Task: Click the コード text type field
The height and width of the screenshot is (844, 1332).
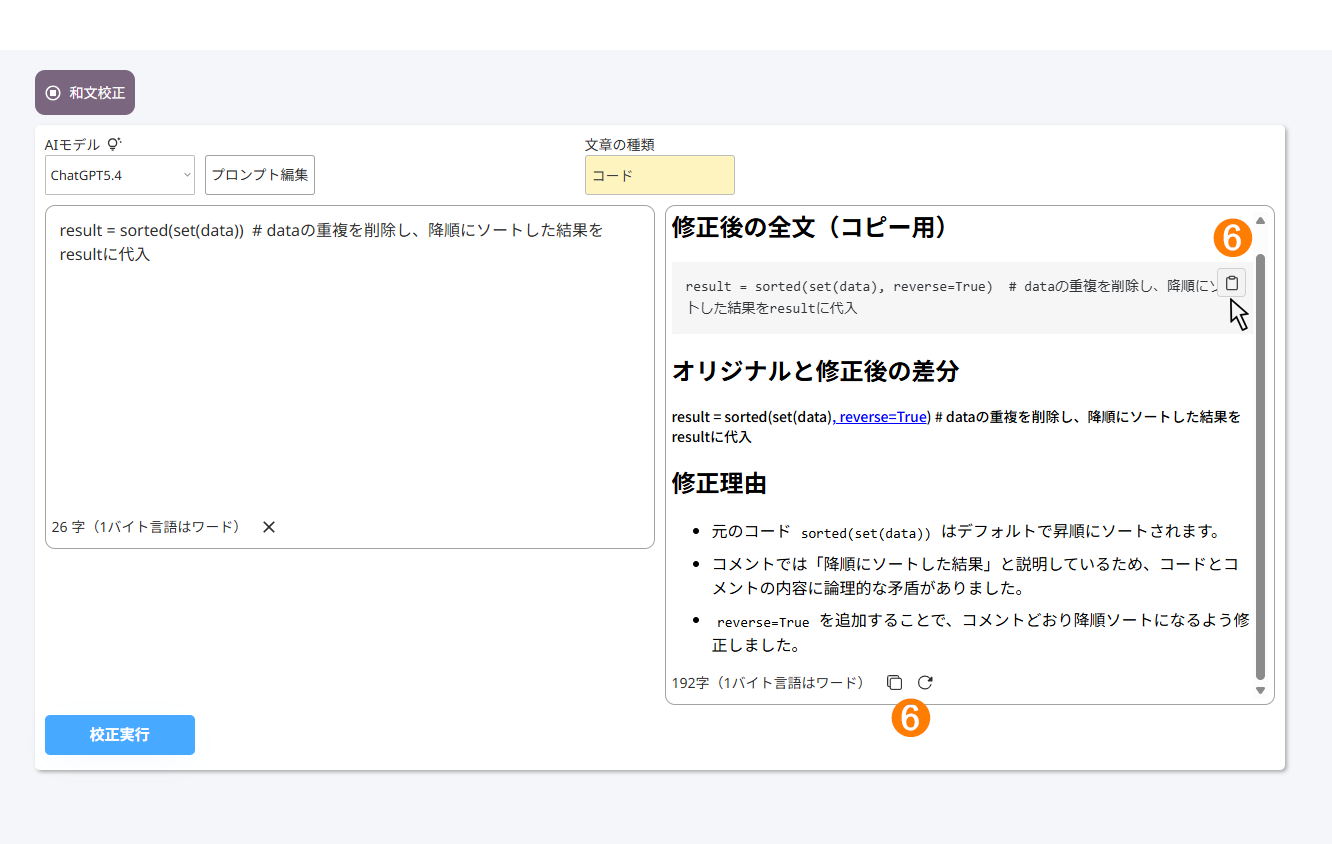Action: 660,175
